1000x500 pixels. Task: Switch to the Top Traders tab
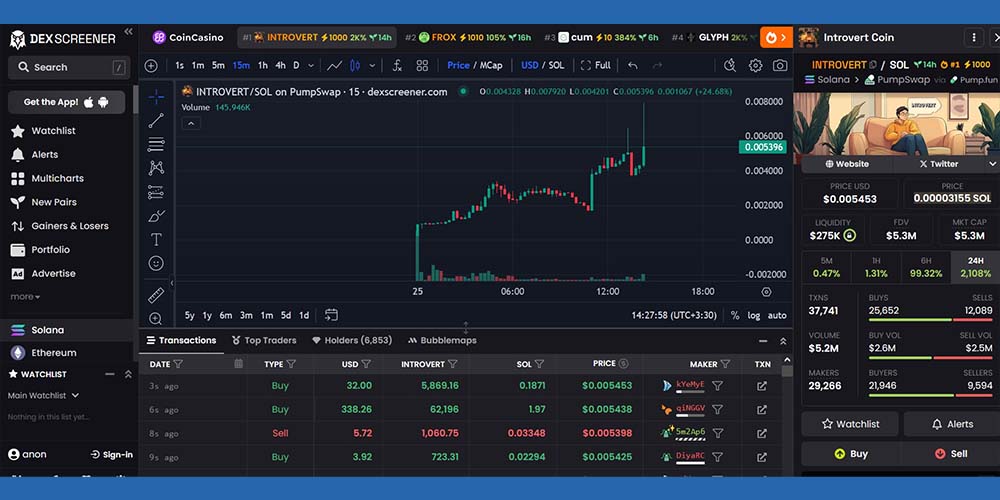pos(263,340)
